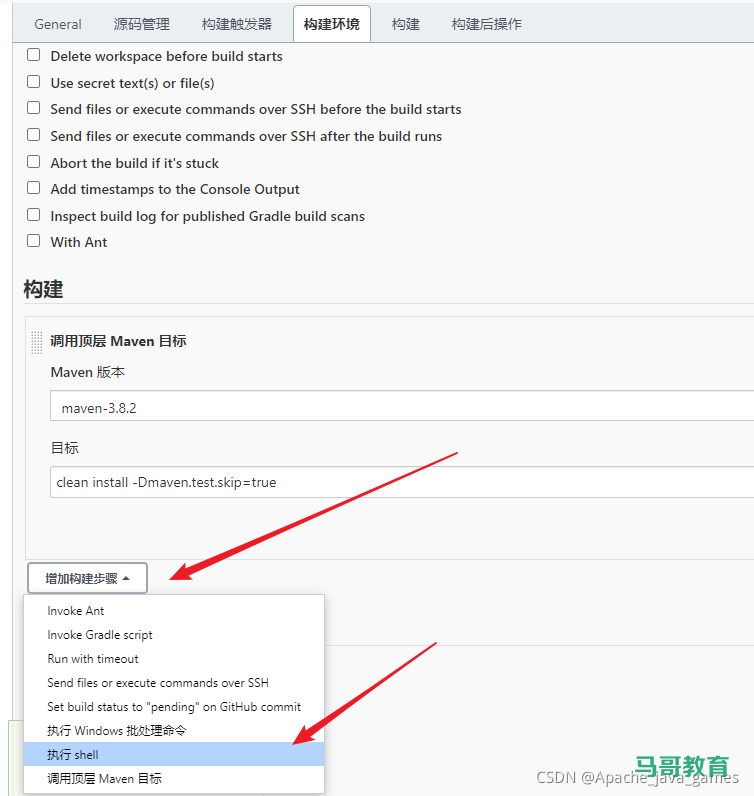The height and width of the screenshot is (796, 754).
Task: Select 执行 shell from the menu
Action: click(174, 754)
